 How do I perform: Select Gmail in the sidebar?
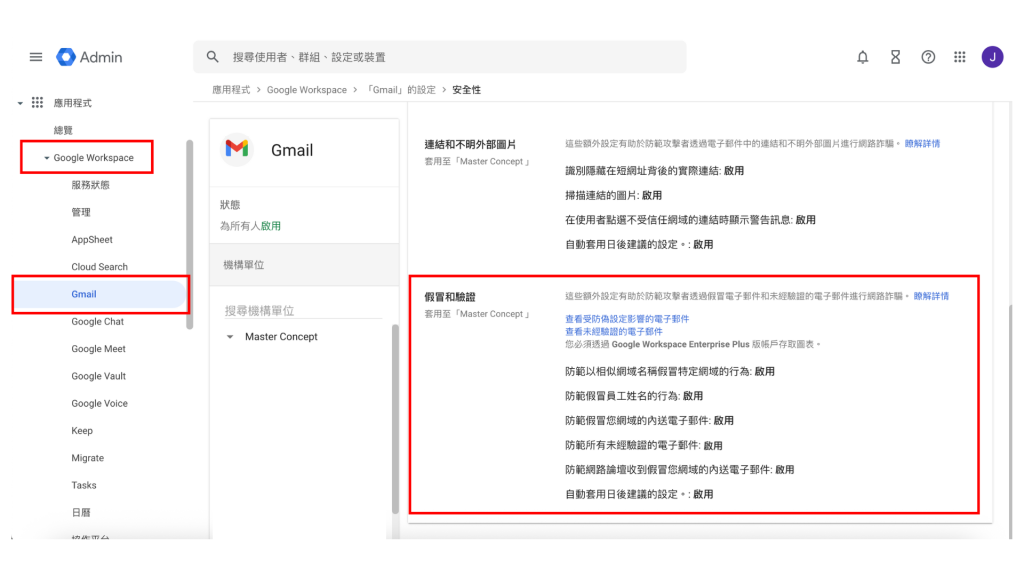[x=100, y=295]
